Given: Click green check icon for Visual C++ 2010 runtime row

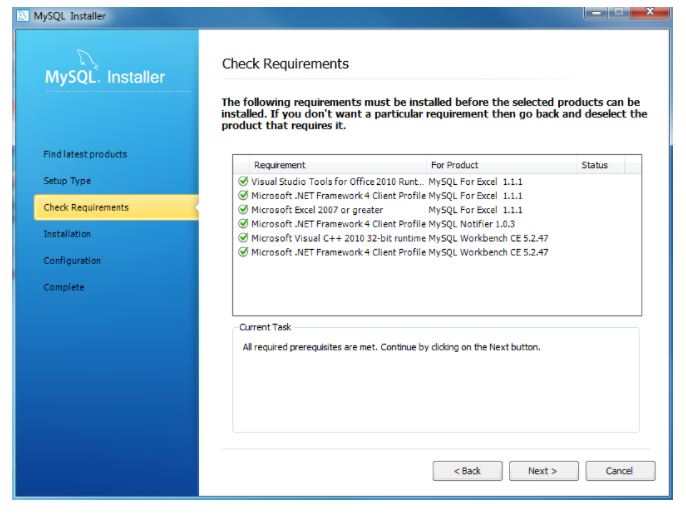Looking at the screenshot, I should (x=243, y=238).
